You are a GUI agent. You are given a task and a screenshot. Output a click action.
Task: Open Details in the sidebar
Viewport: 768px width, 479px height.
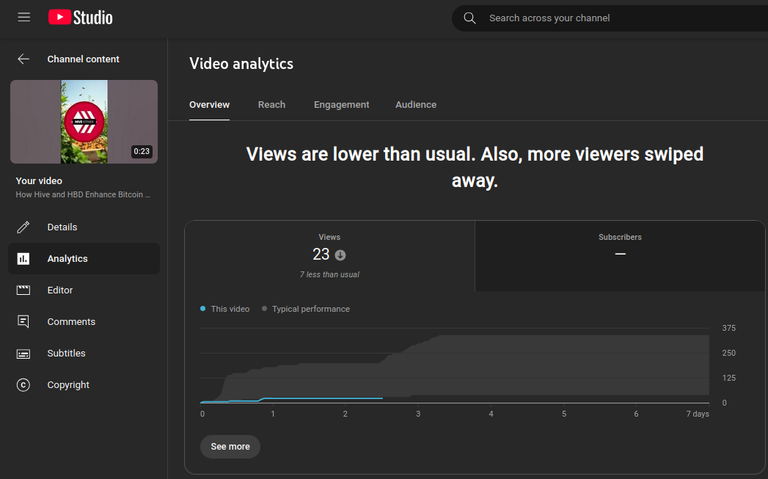[84, 227]
